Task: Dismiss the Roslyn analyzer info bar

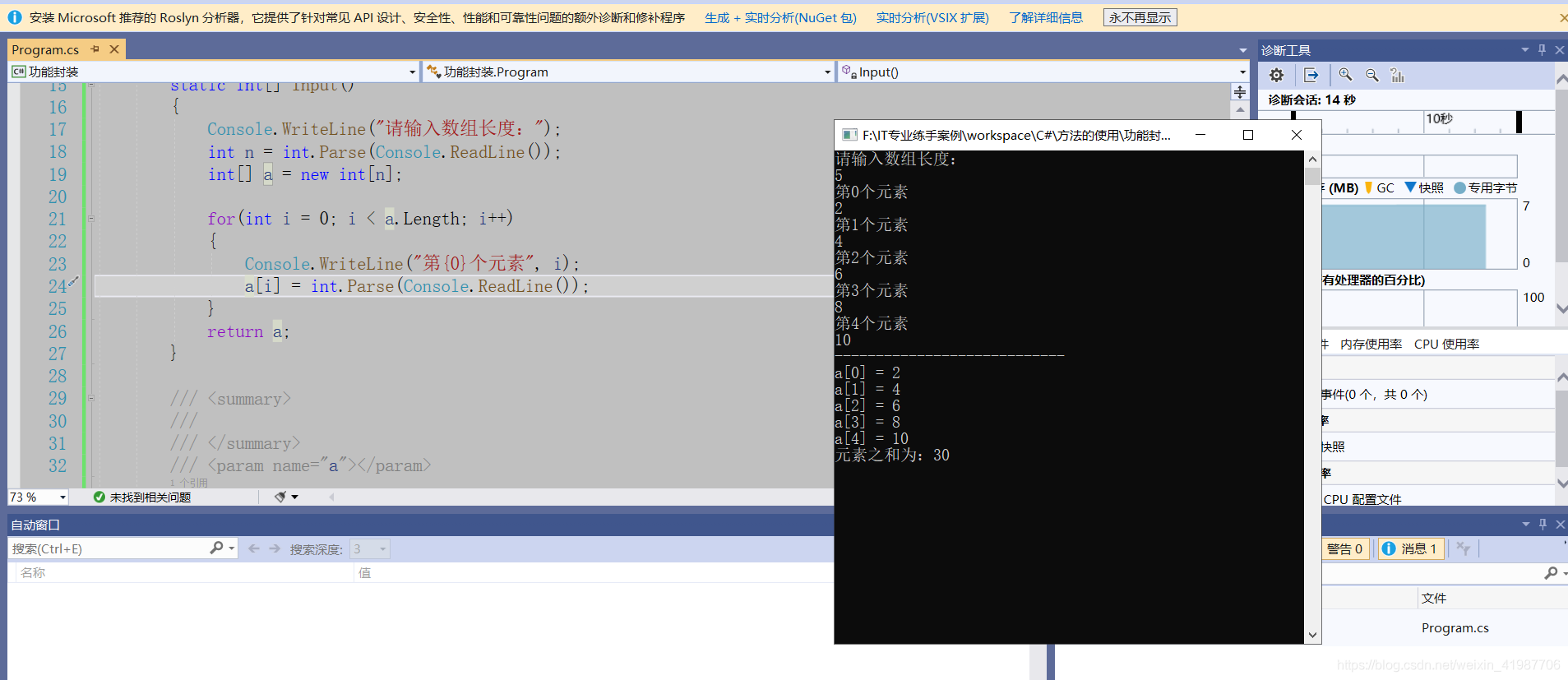Action: click(1562, 17)
